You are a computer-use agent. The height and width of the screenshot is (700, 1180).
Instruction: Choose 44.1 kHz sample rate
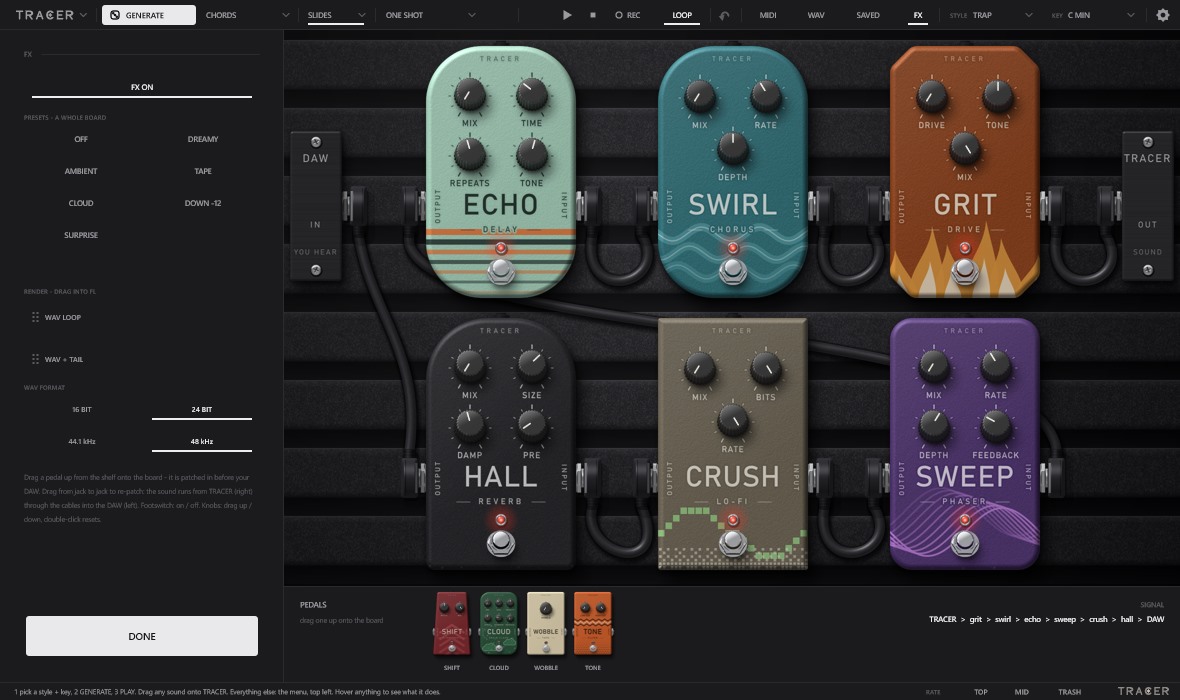point(81,442)
